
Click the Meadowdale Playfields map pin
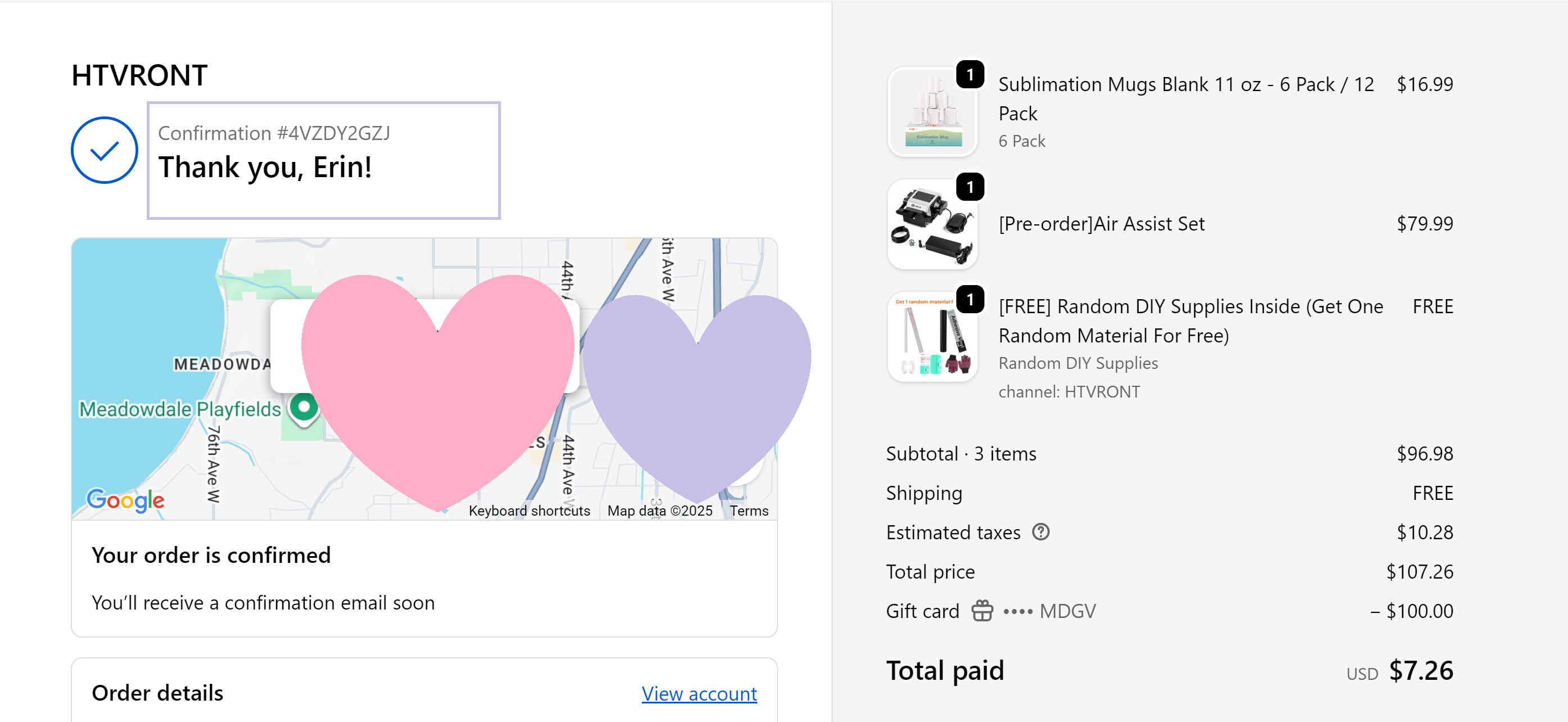coord(304,408)
